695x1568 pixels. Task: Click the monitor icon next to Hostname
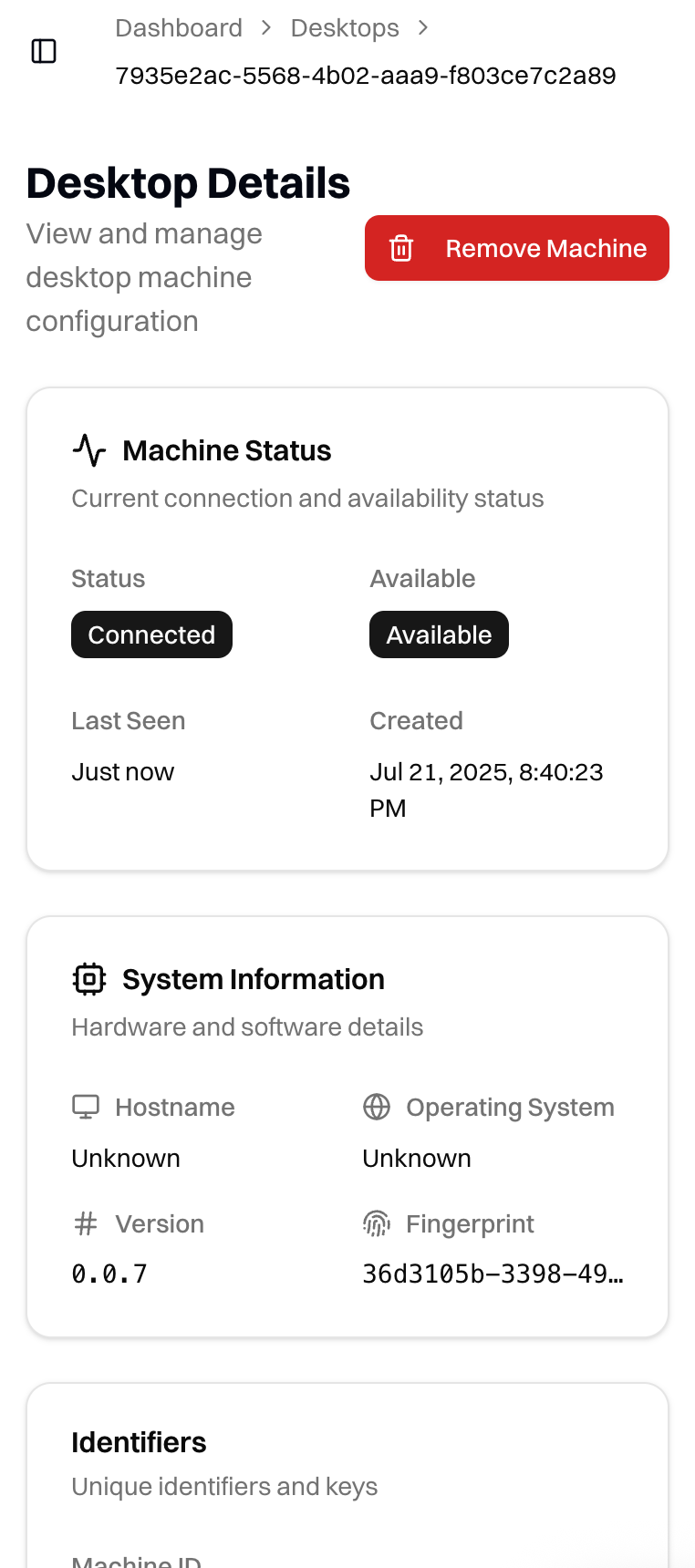(x=85, y=1107)
